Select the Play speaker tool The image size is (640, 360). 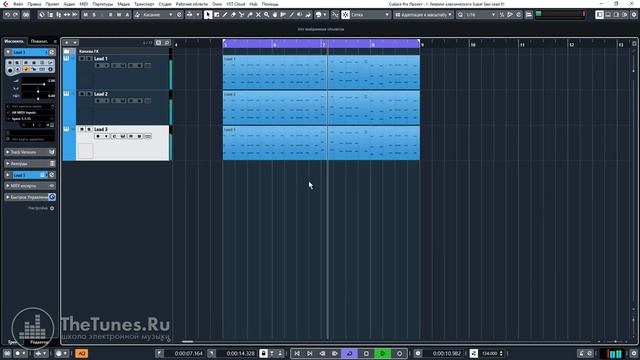tap(300, 15)
